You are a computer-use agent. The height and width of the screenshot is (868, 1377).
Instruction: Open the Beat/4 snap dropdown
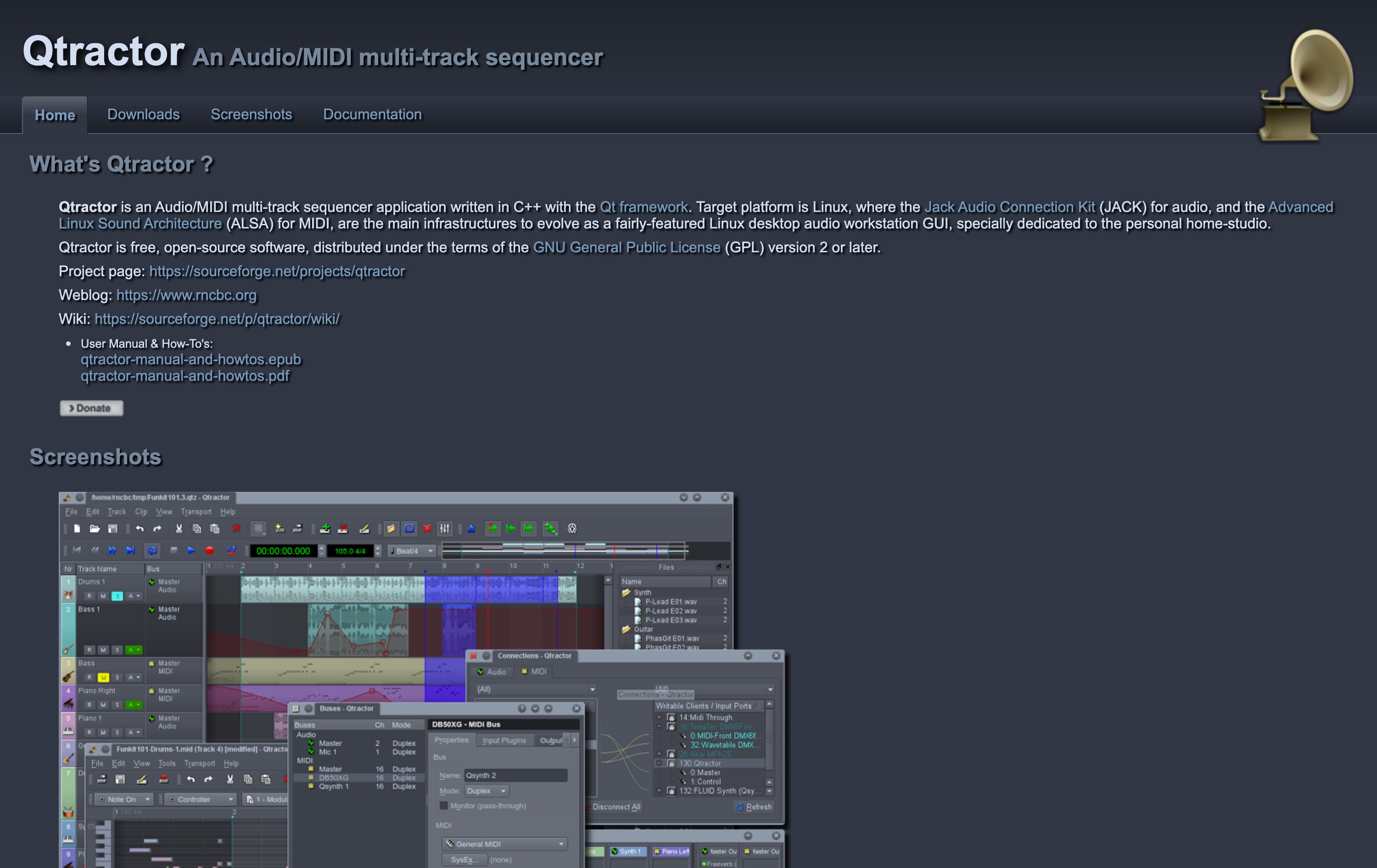(x=412, y=551)
